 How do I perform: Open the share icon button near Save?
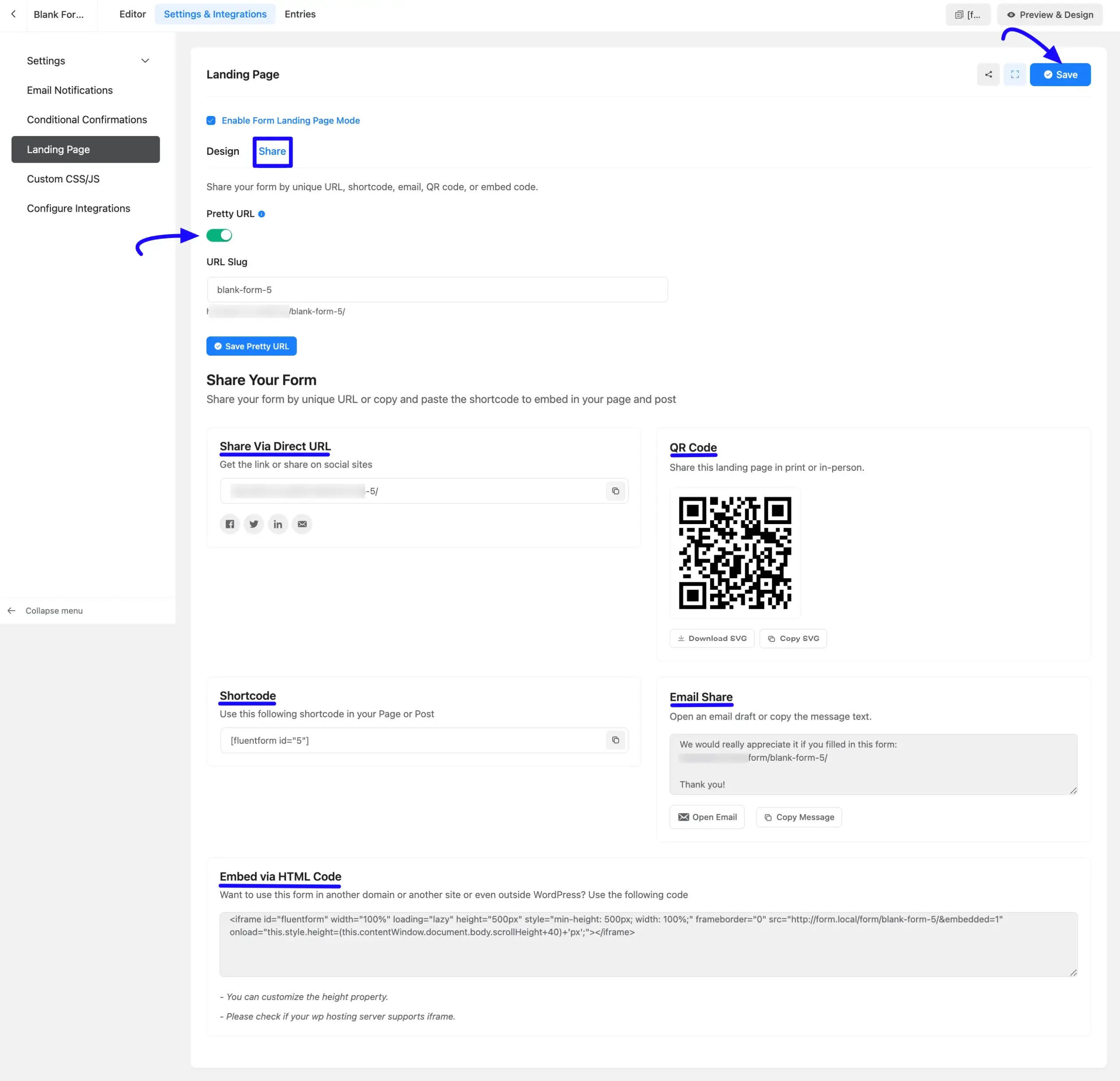tap(988, 75)
